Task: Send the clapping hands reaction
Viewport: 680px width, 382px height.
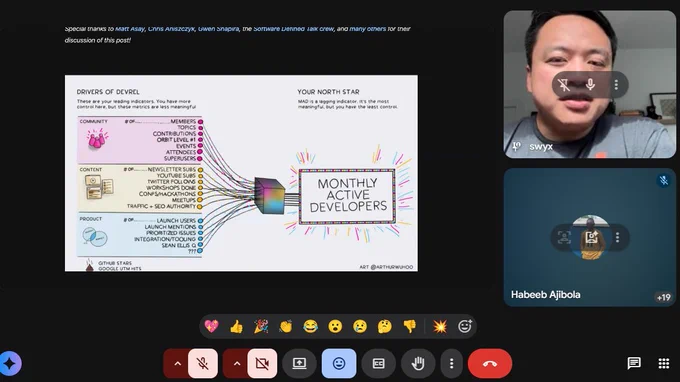Action: pos(285,326)
